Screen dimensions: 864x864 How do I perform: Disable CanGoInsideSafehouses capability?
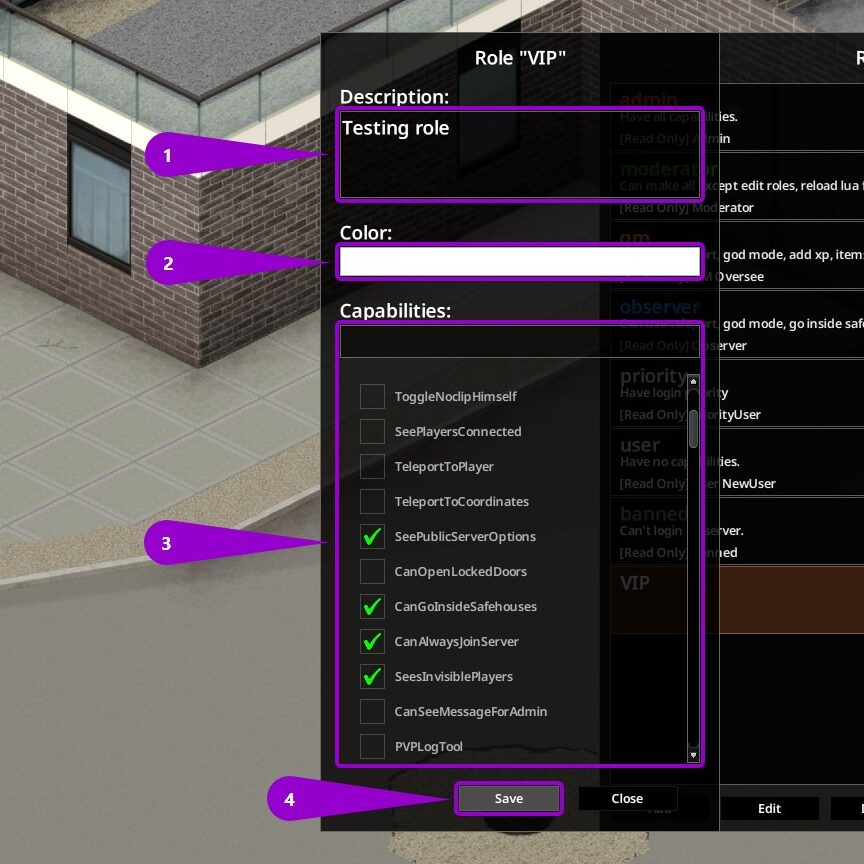[x=372, y=606]
